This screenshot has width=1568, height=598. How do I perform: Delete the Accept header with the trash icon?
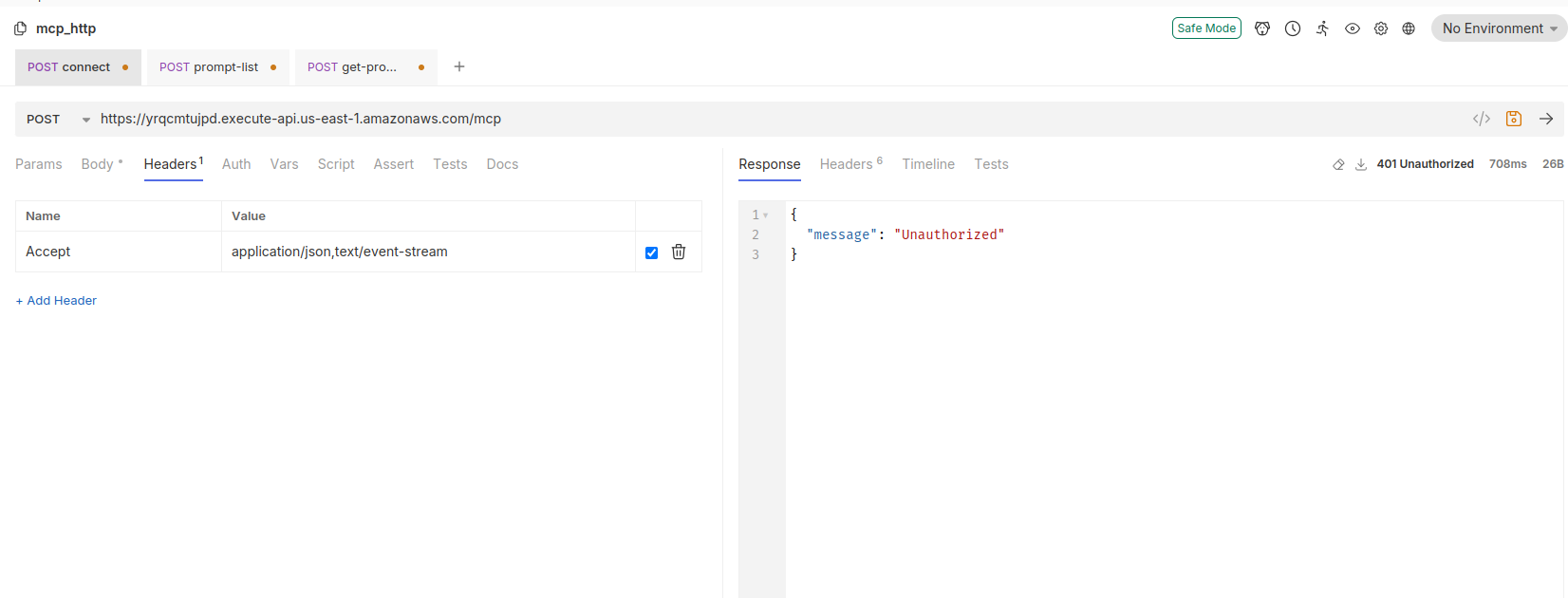[x=679, y=252]
